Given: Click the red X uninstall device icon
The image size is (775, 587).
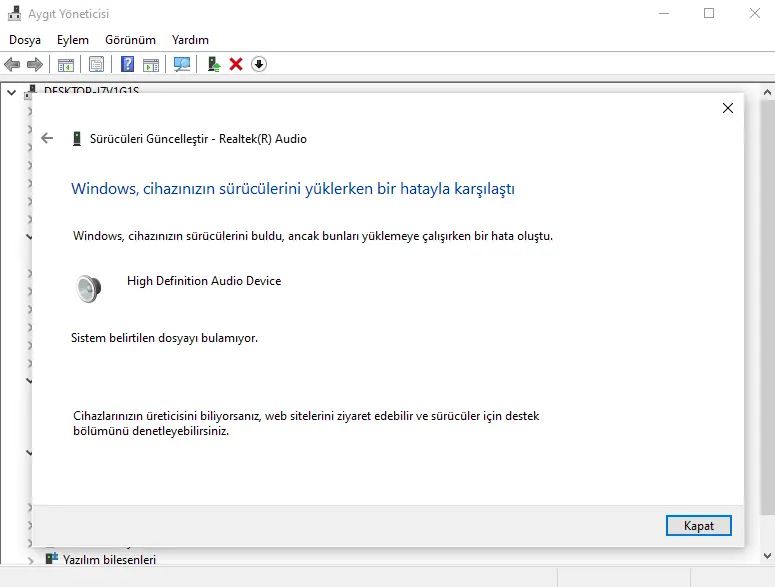Looking at the screenshot, I should click(x=236, y=64).
